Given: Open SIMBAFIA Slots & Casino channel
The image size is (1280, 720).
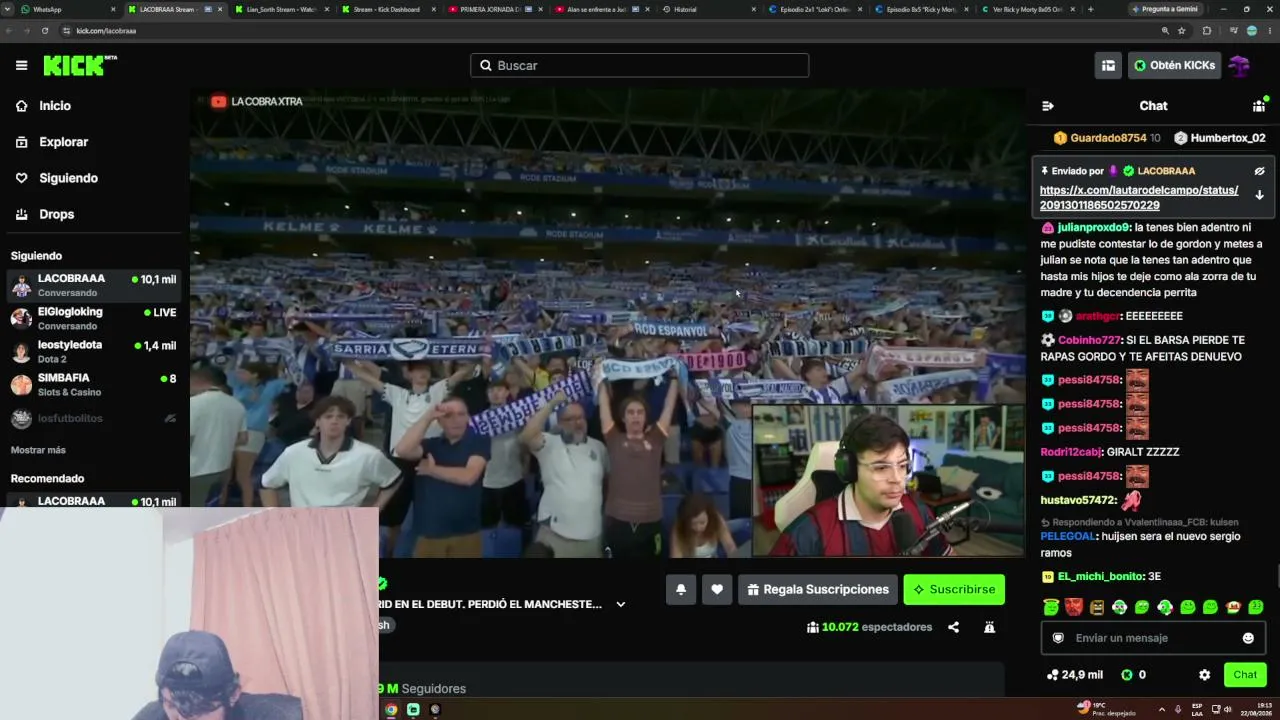Looking at the screenshot, I should click(94, 384).
